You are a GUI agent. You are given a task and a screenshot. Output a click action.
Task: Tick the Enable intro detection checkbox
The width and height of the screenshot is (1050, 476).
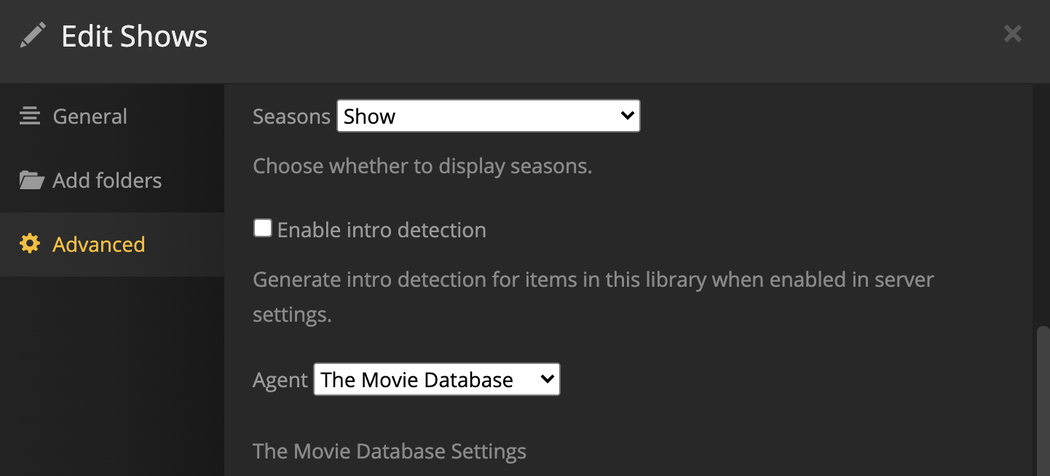pos(262,228)
